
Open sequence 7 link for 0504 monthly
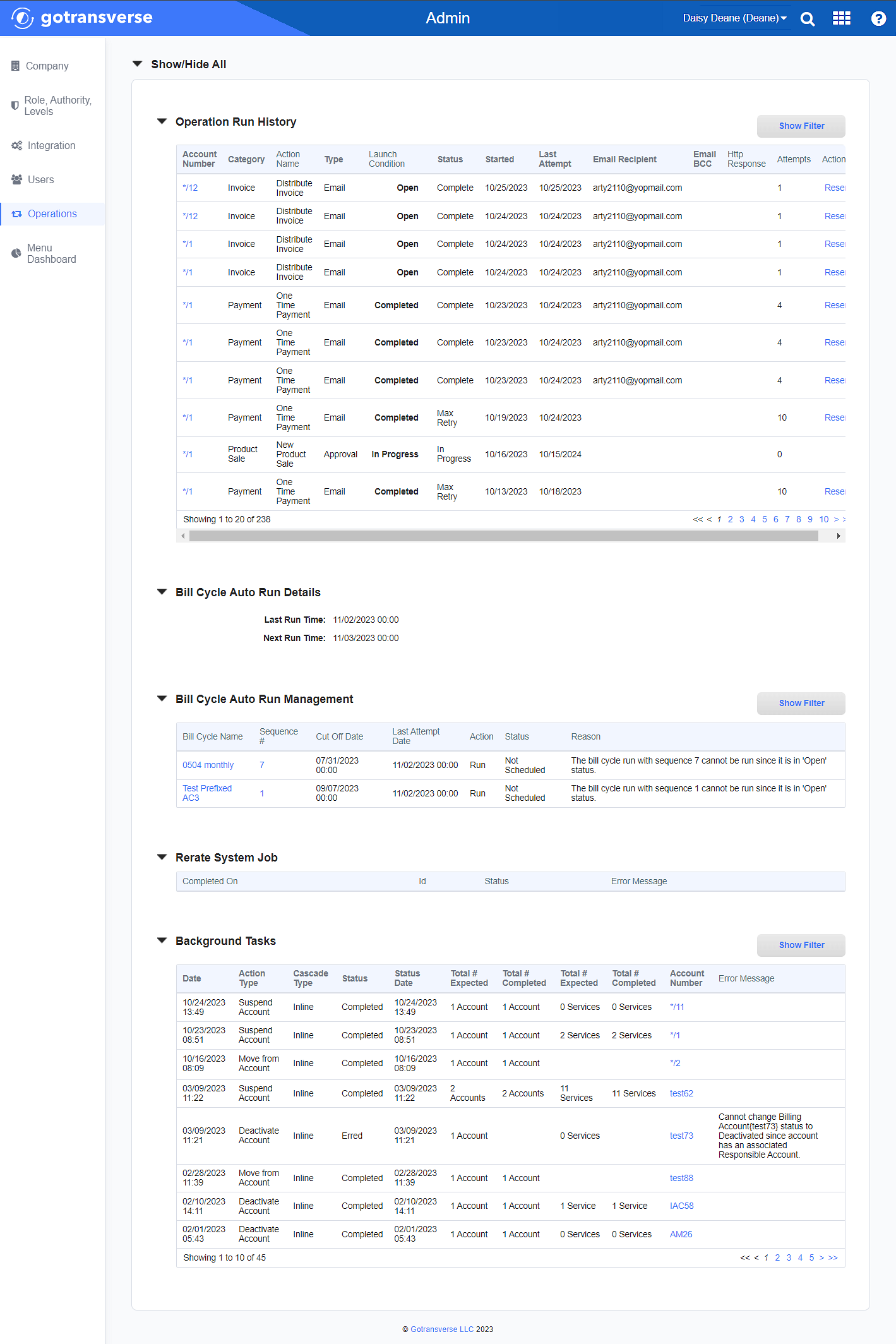click(261, 765)
